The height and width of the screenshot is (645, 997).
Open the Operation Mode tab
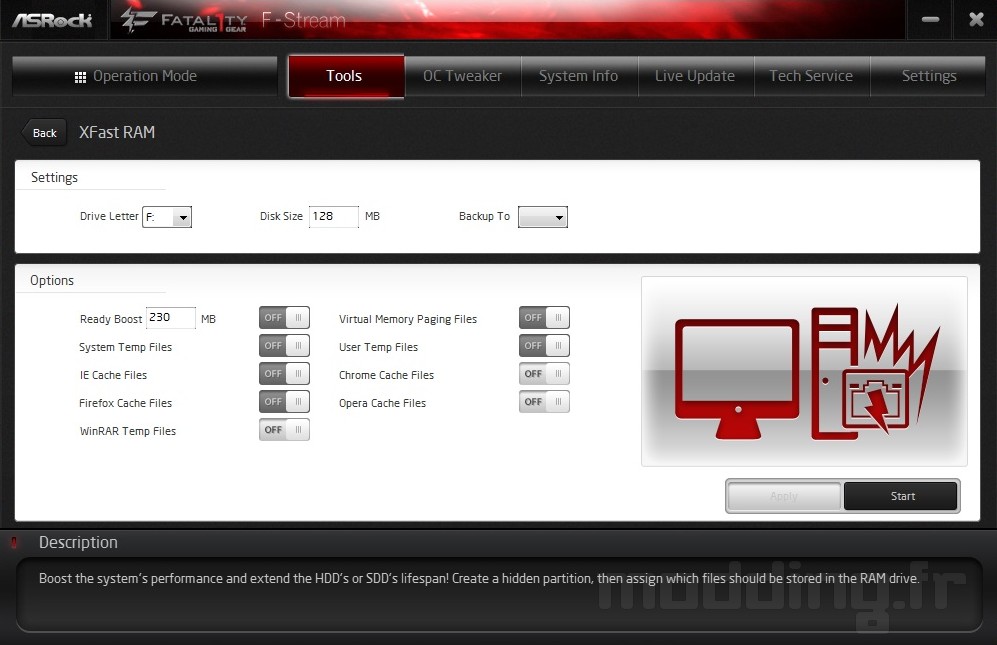145,76
